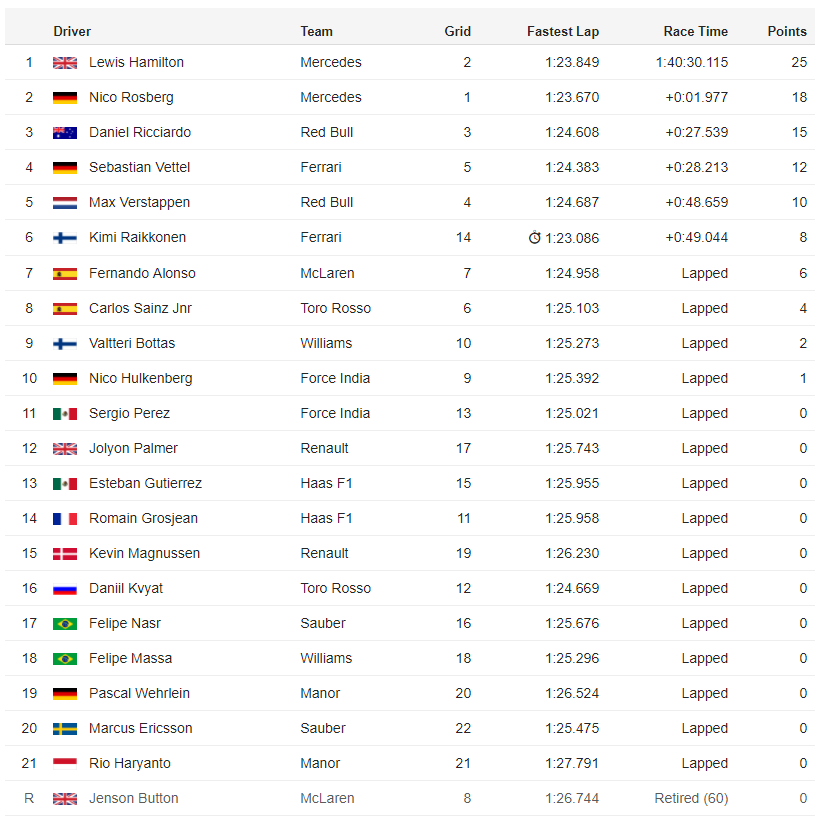Sort by the Driver column header
The width and height of the screenshot is (822, 819).
pyautogui.click(x=72, y=31)
